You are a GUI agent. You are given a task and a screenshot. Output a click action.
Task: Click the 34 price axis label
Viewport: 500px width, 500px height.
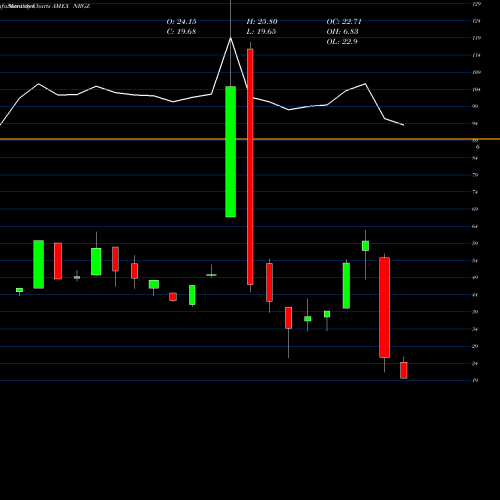475,329
